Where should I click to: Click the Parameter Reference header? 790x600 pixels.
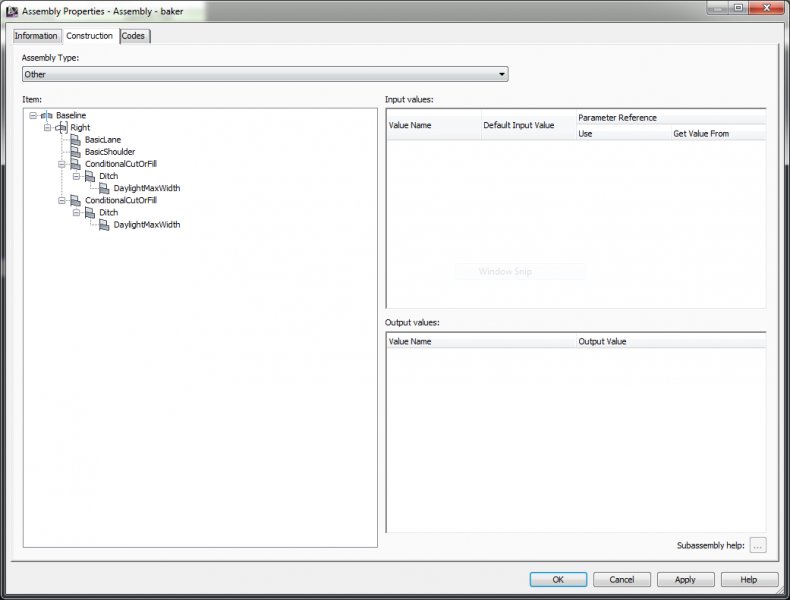pyautogui.click(x=671, y=117)
